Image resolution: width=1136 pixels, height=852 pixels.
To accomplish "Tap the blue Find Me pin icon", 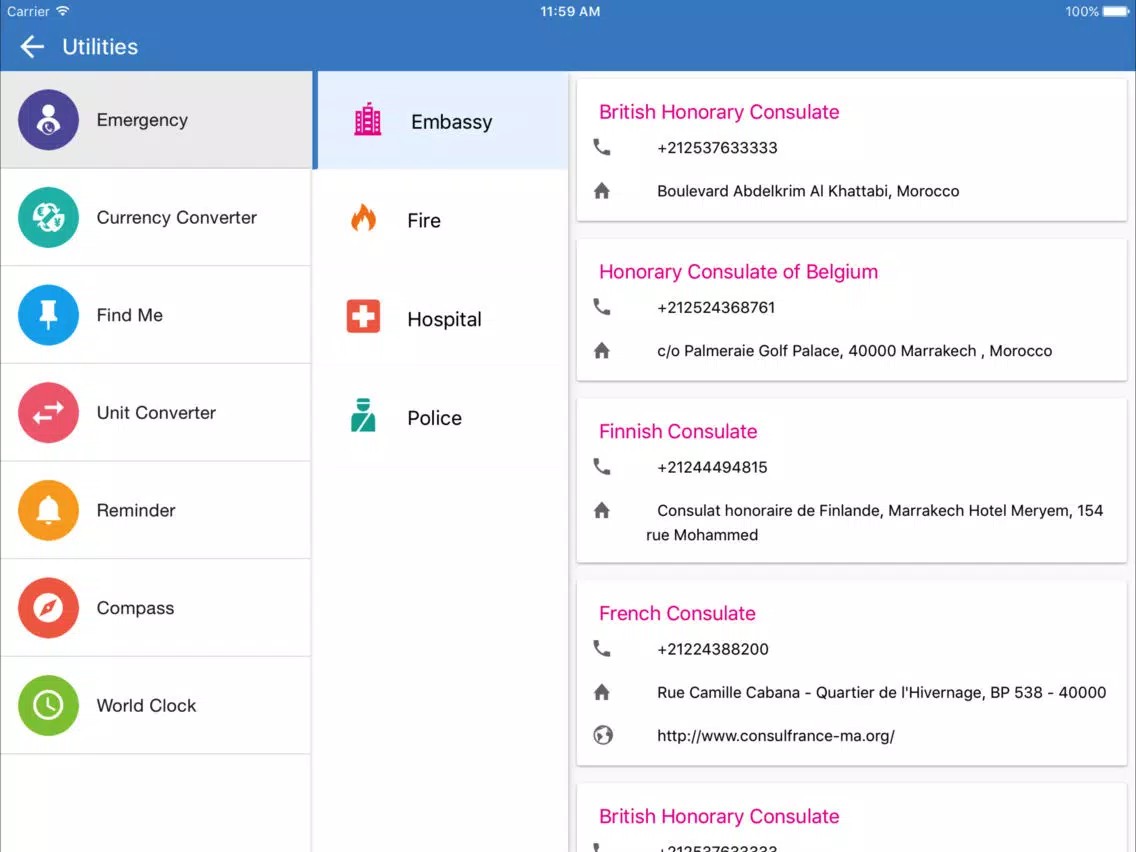I will (49, 315).
